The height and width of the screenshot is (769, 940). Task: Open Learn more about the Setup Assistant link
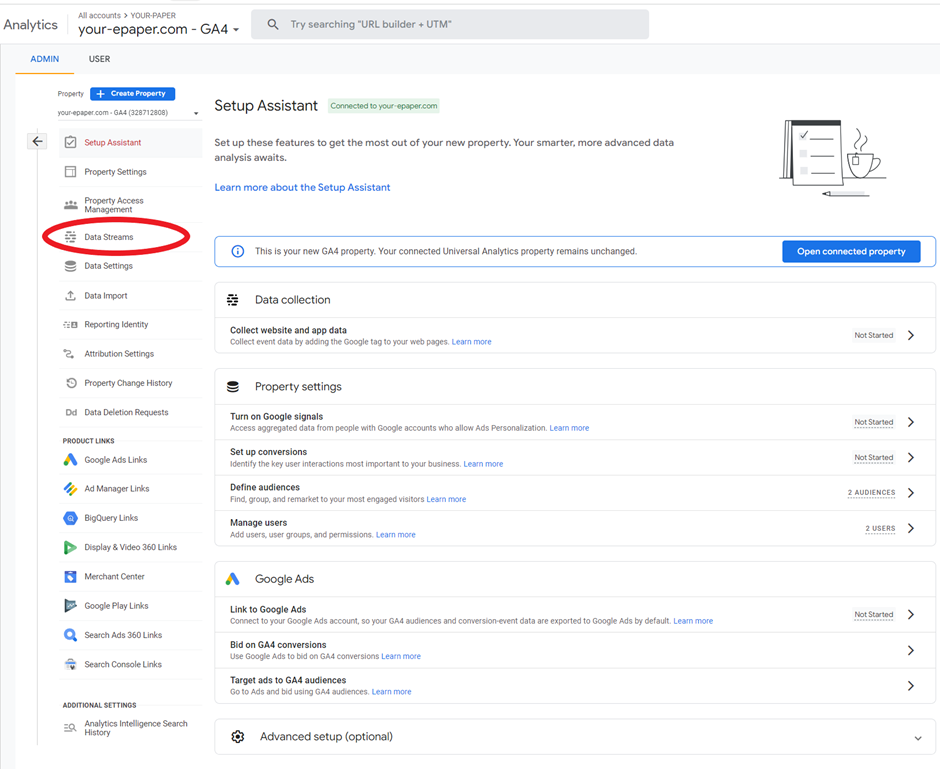tap(302, 187)
